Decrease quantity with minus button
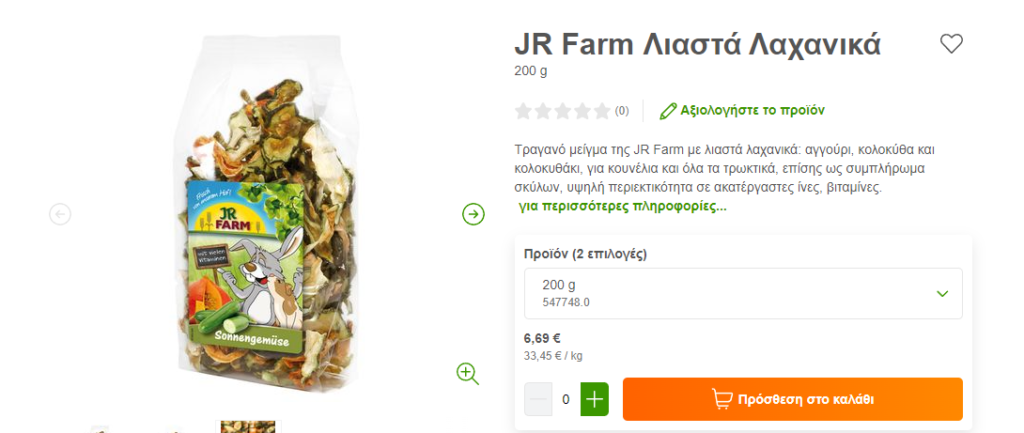Screen dimensions: 1024x433 [x=538, y=399]
